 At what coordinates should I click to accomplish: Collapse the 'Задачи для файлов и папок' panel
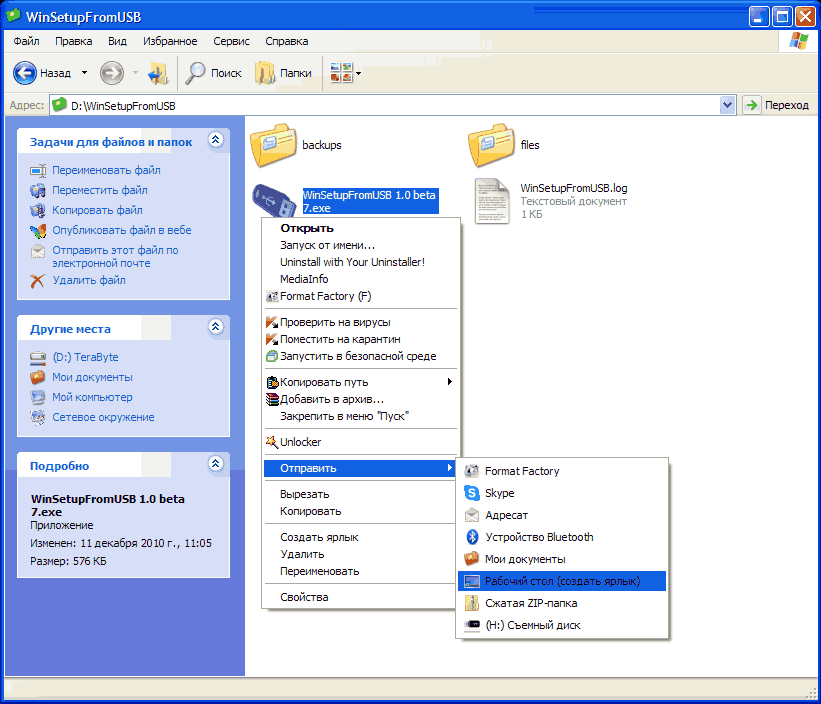click(x=215, y=142)
